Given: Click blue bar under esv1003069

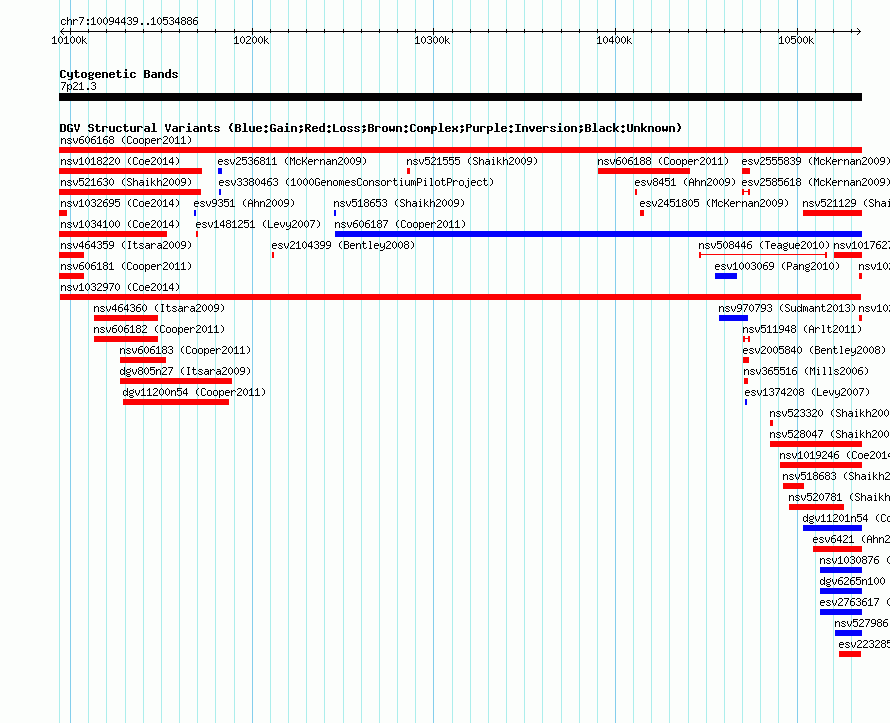Looking at the screenshot, I should point(726,276).
